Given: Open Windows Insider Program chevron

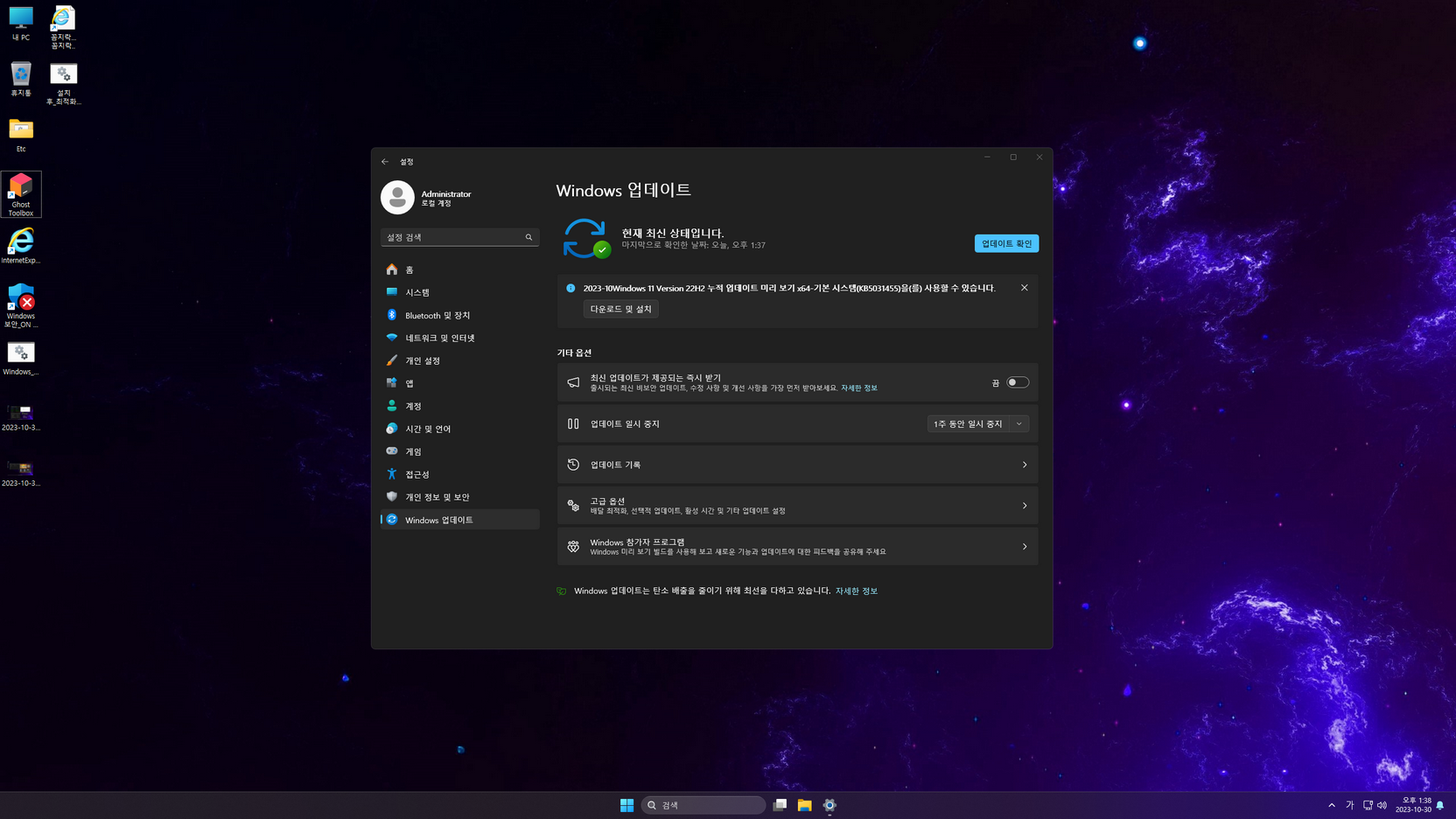Looking at the screenshot, I should click(1025, 547).
